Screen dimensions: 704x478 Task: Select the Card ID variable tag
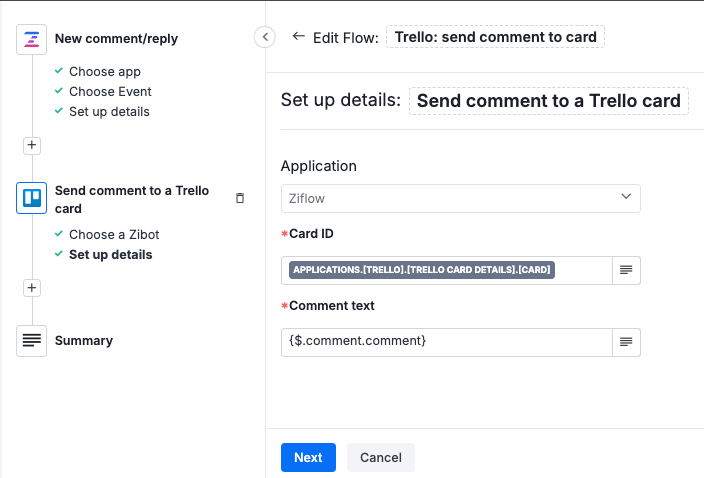point(422,270)
